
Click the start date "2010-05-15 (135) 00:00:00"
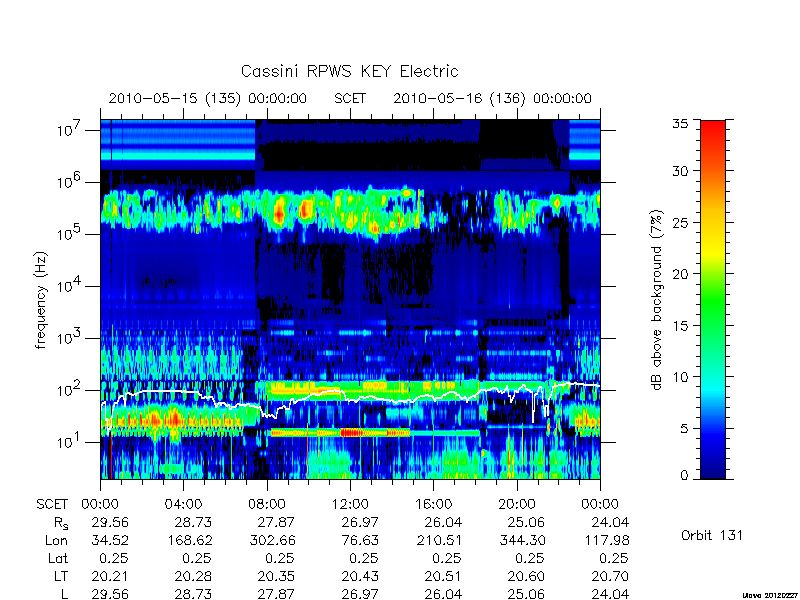[x=208, y=98]
